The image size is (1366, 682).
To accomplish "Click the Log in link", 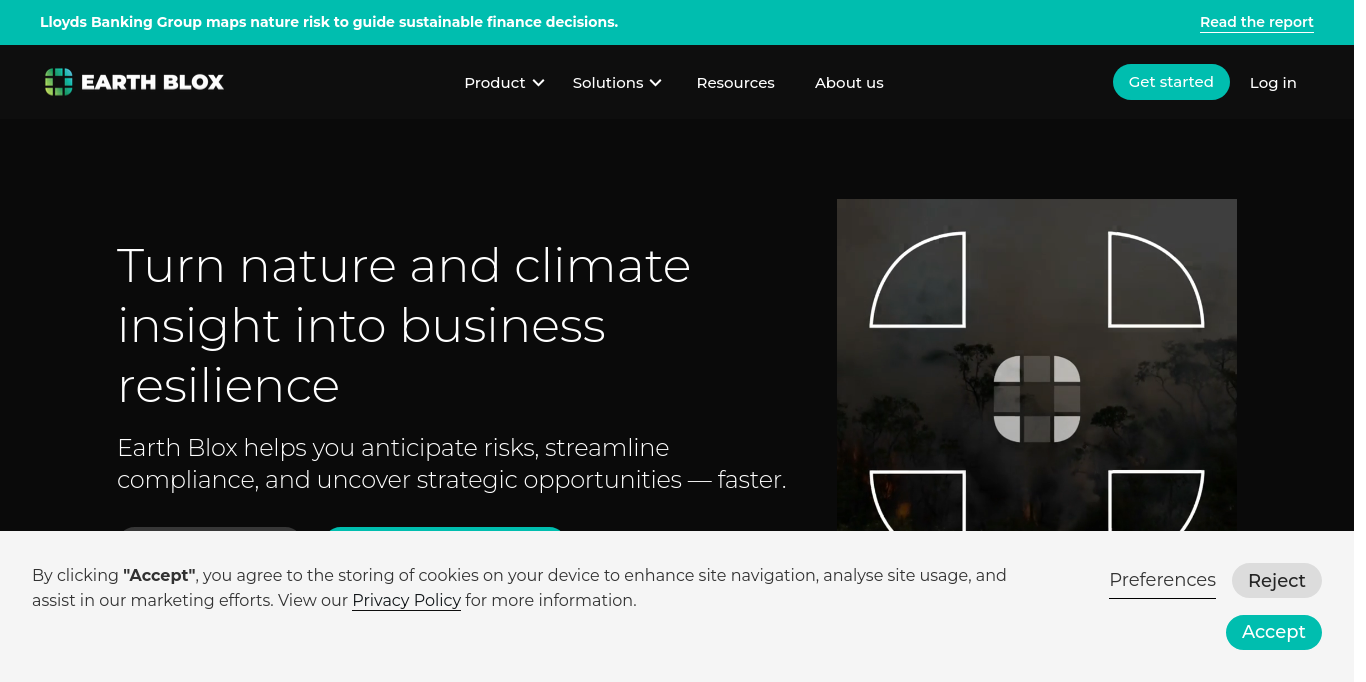I will pos(1272,83).
